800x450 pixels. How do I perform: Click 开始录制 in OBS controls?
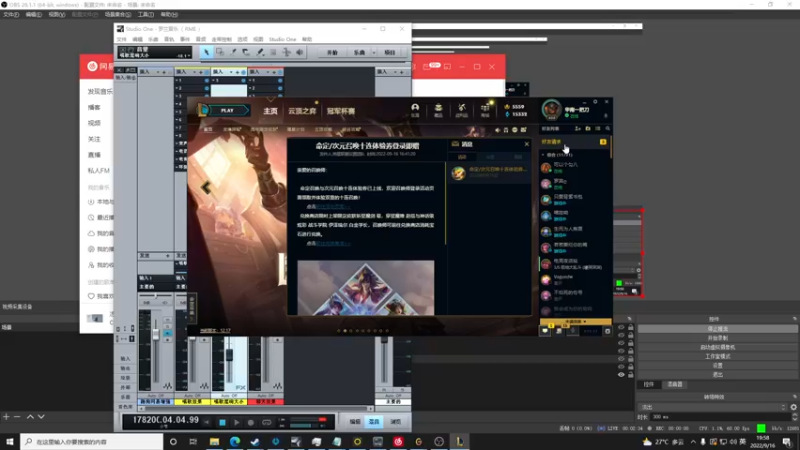(717, 338)
